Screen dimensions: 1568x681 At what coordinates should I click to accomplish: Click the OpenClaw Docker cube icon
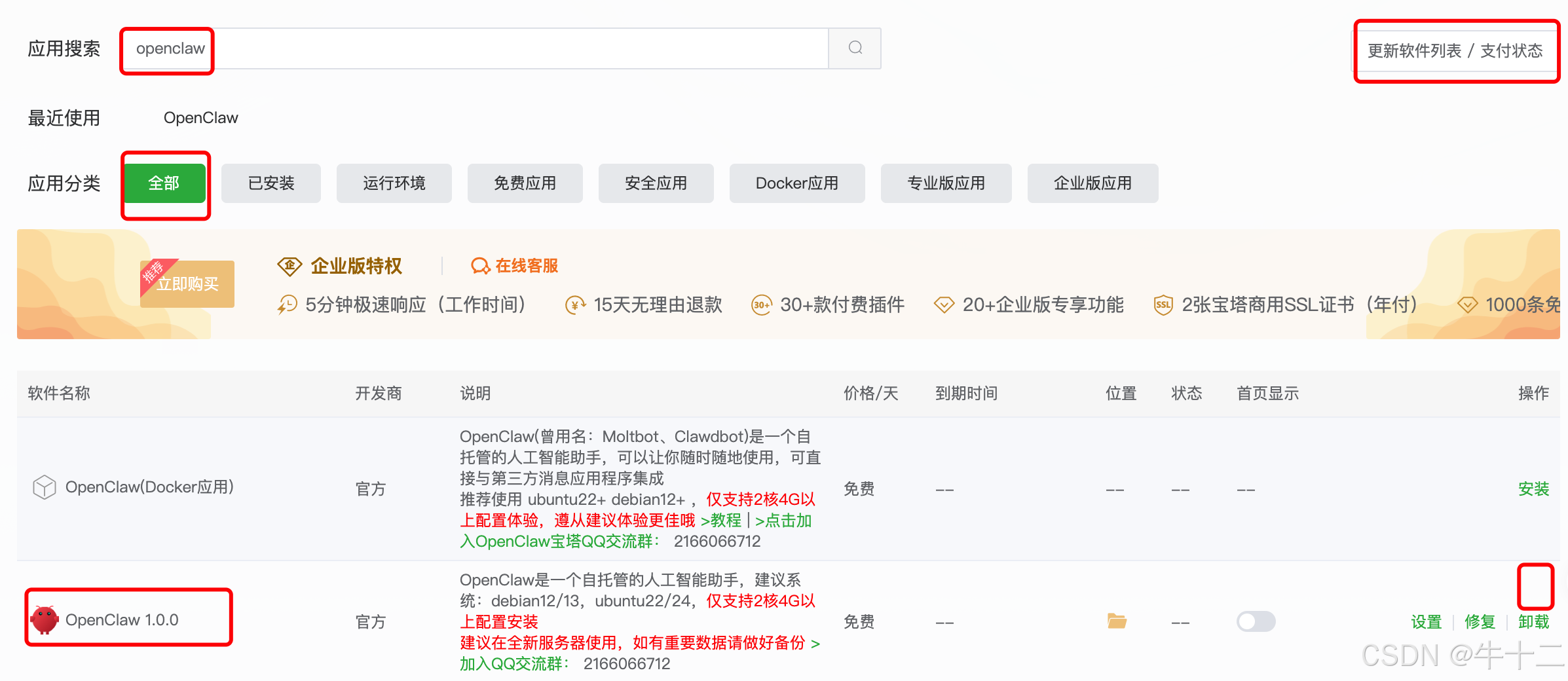[x=45, y=487]
